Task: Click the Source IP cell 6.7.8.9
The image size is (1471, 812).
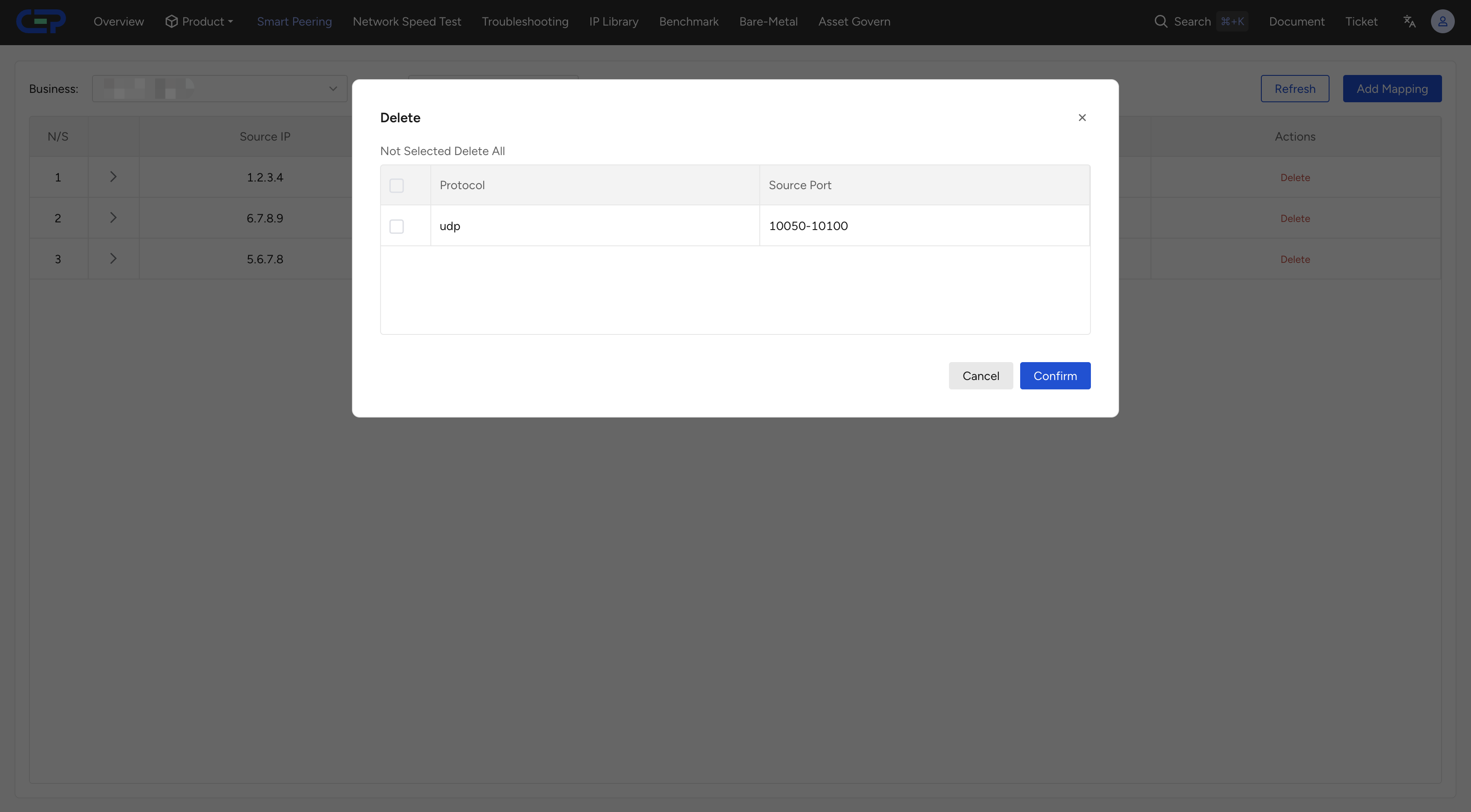Action: pos(265,218)
